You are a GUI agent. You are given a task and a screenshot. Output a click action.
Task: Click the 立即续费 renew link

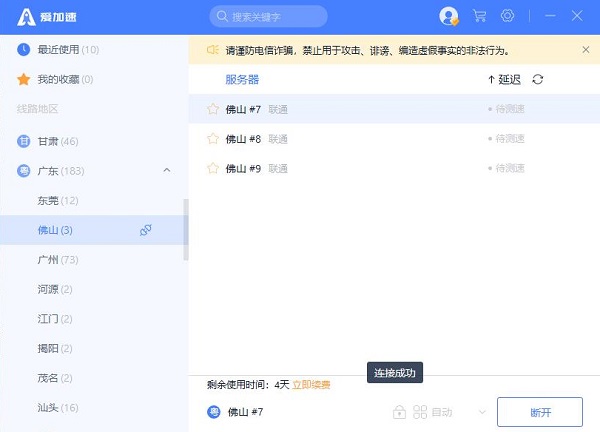pos(311,384)
